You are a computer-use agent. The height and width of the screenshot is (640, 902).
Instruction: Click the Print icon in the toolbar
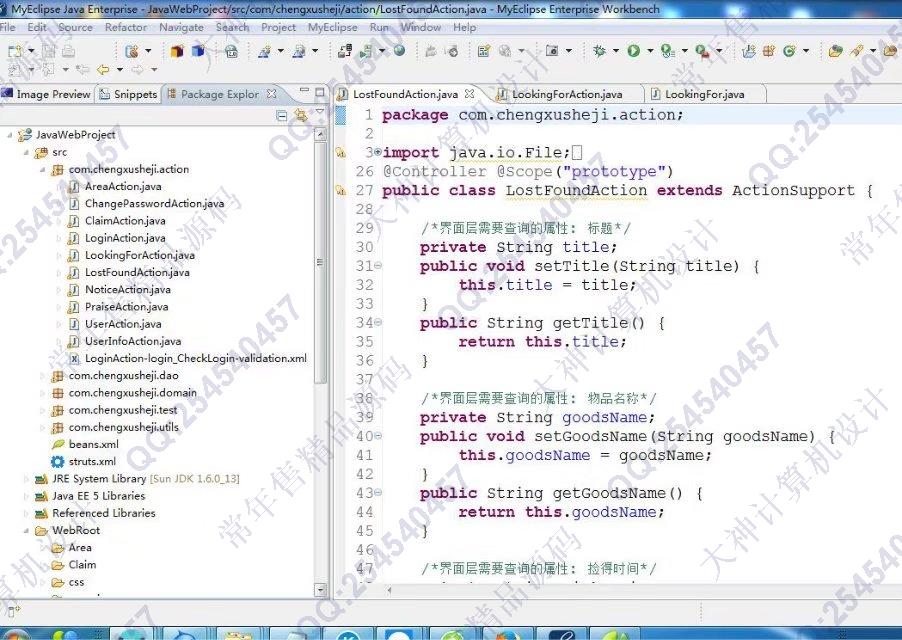(68, 51)
